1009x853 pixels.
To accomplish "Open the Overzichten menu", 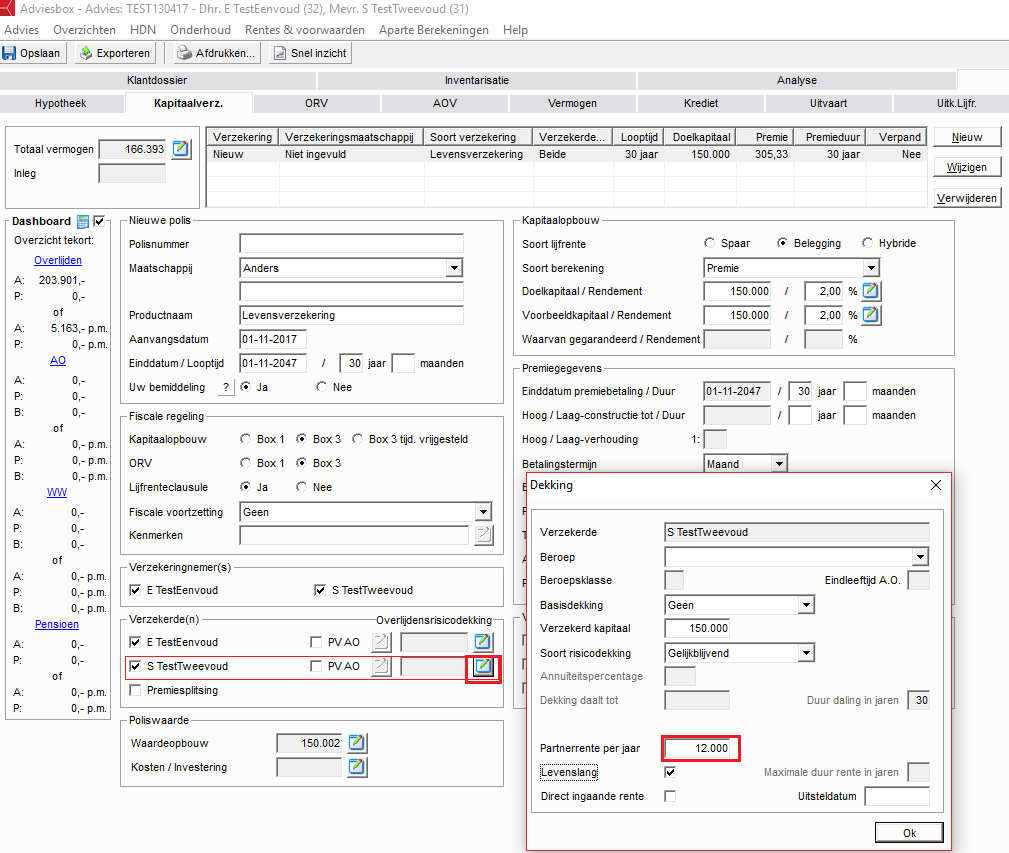I will [84, 30].
